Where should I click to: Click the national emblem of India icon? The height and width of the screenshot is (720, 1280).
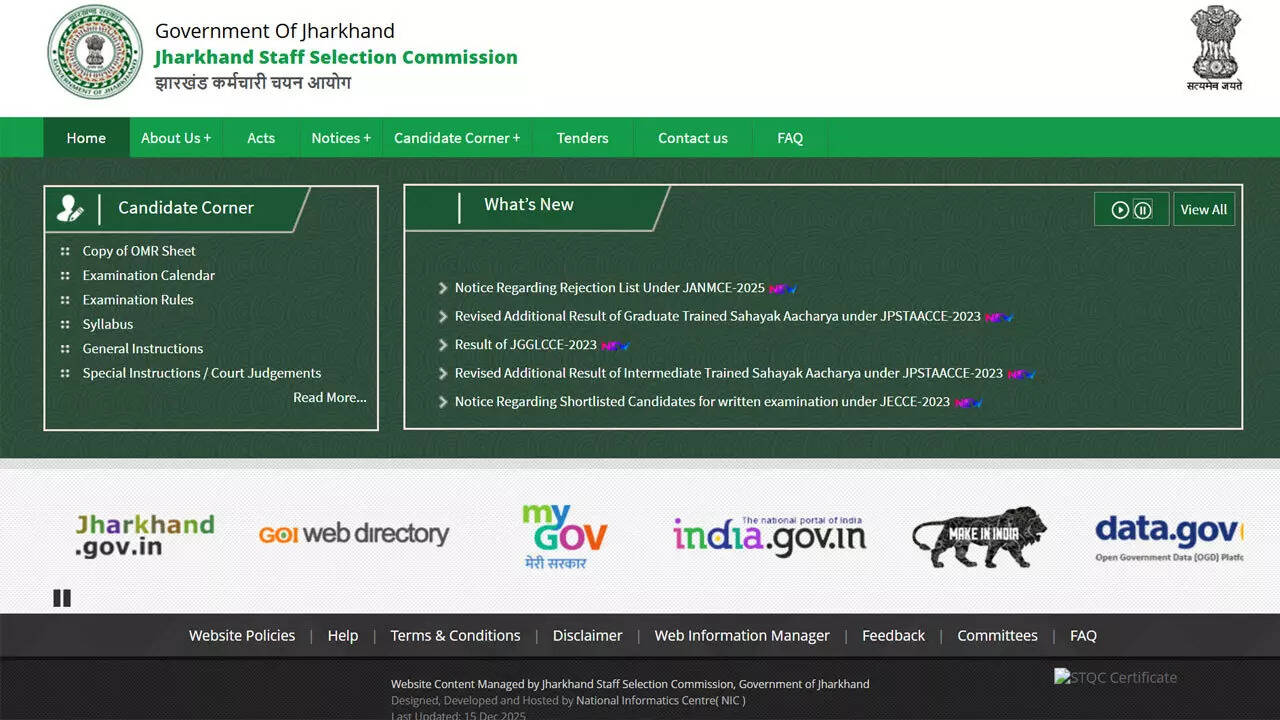click(x=1215, y=47)
